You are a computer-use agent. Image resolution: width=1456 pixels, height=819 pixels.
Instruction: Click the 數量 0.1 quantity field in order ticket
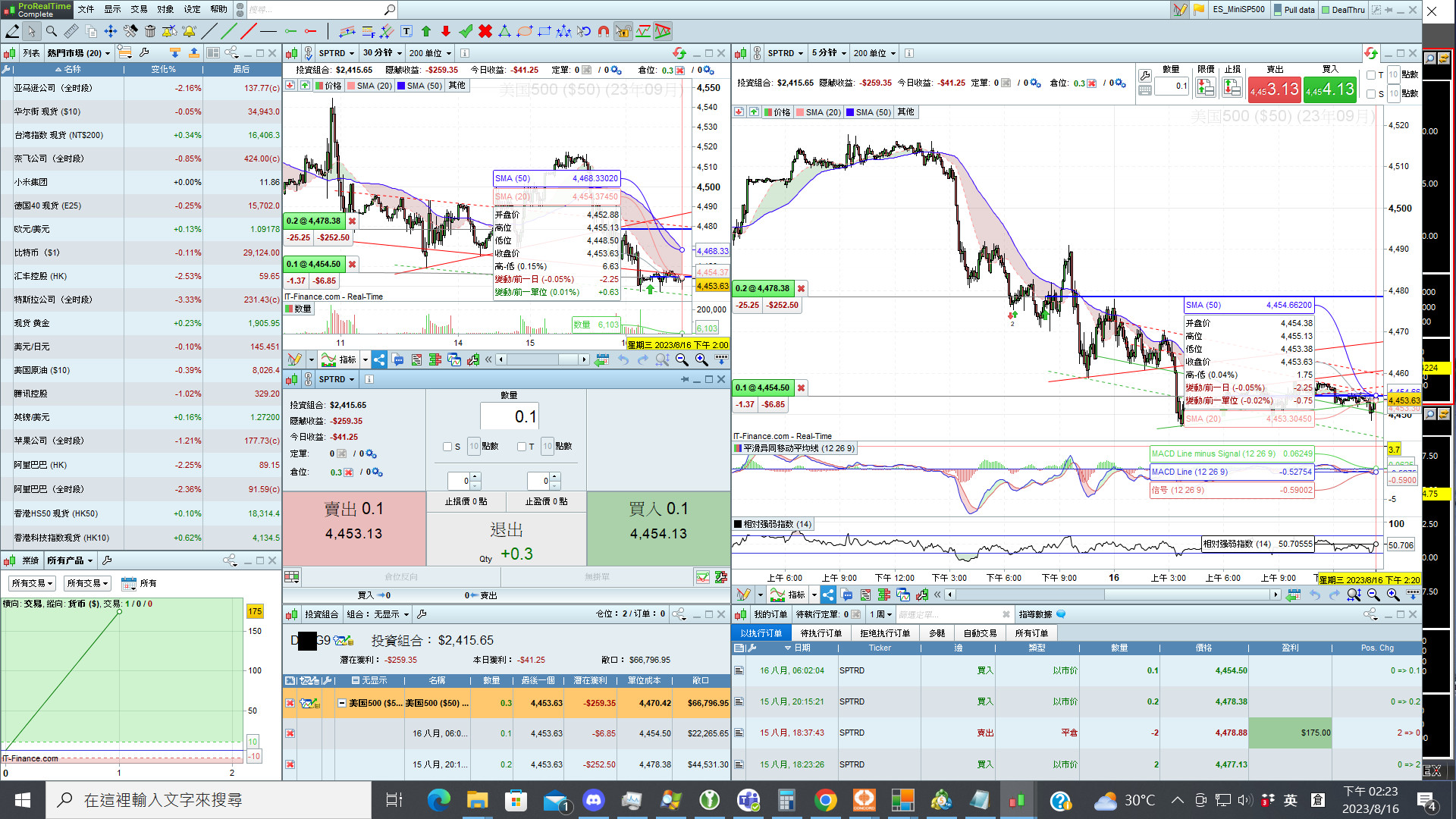(509, 416)
